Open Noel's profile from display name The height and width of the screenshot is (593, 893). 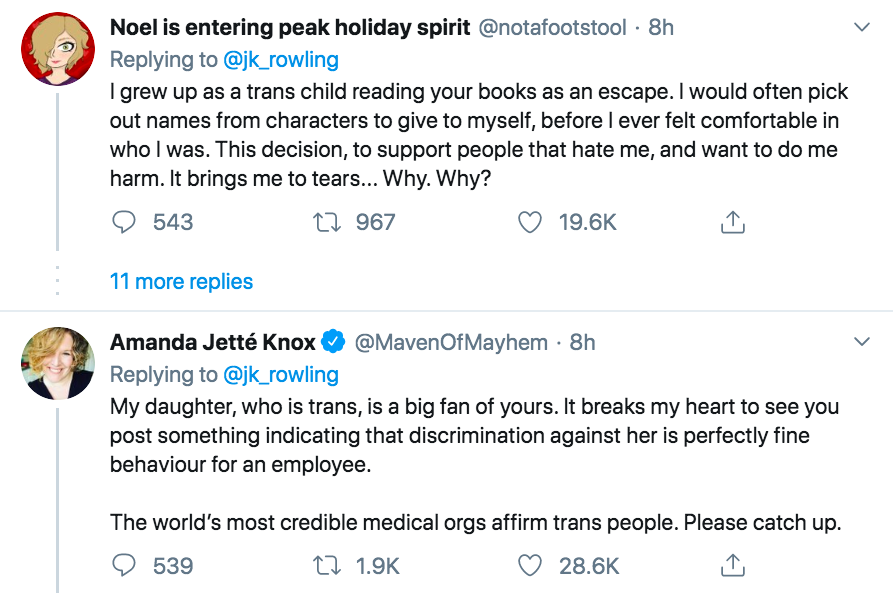289,28
